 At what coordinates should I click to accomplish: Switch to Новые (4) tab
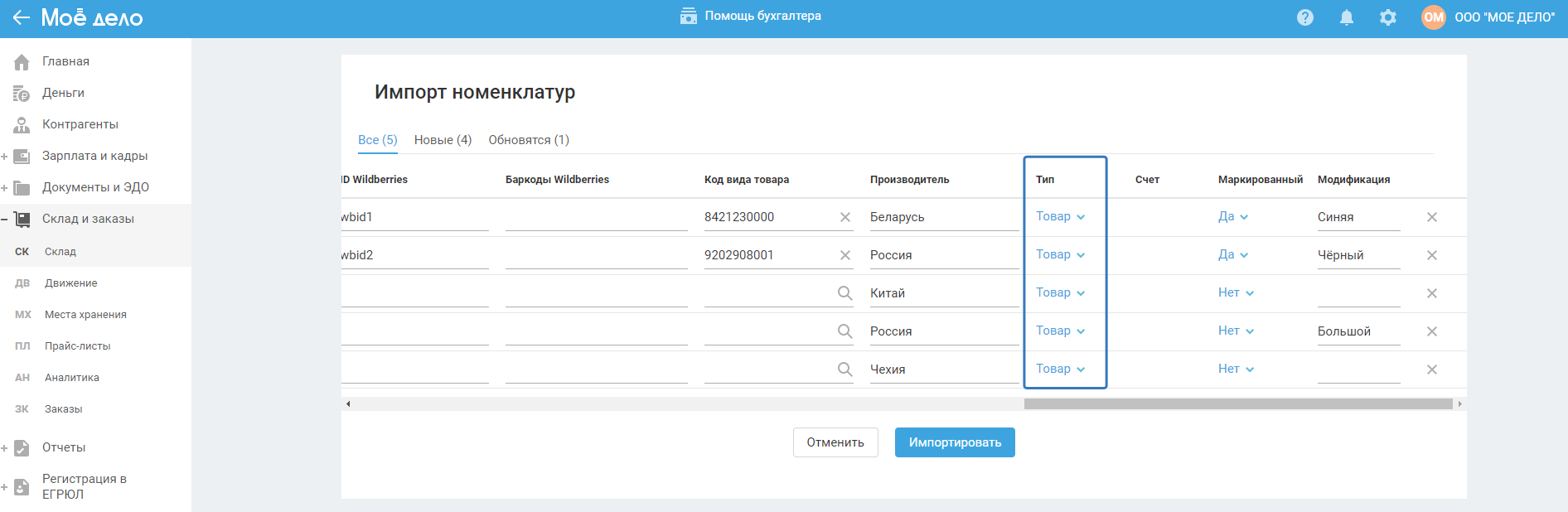(443, 140)
